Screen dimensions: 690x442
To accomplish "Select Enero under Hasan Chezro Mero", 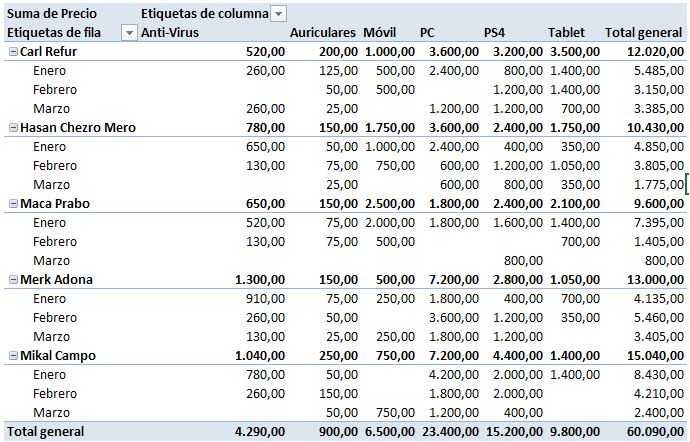I will [49, 147].
